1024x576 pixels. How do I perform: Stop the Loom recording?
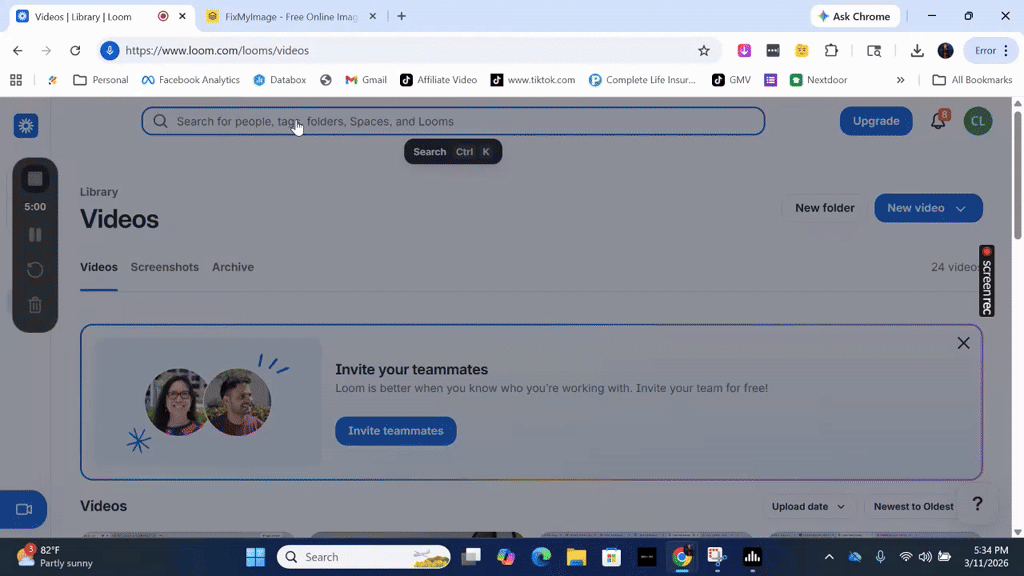tap(35, 179)
